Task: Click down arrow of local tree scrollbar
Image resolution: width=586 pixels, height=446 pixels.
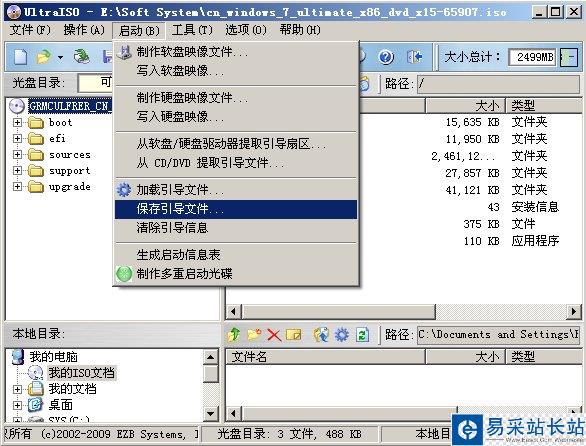Action: (211, 413)
